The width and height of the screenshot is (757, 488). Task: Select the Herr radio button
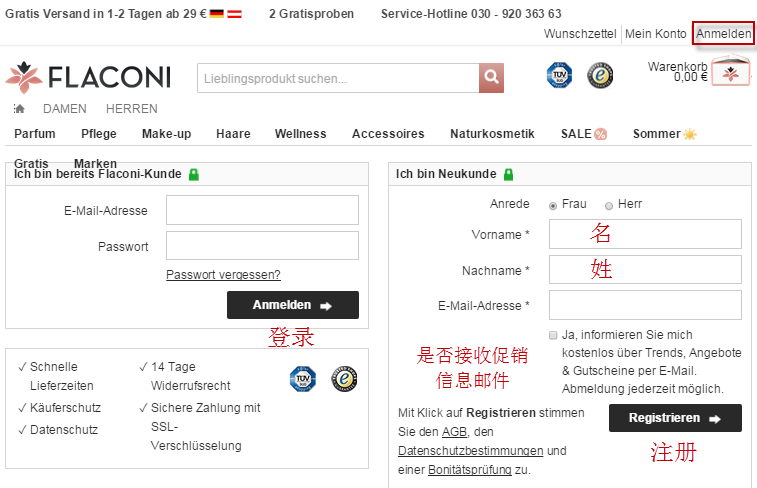click(x=609, y=206)
